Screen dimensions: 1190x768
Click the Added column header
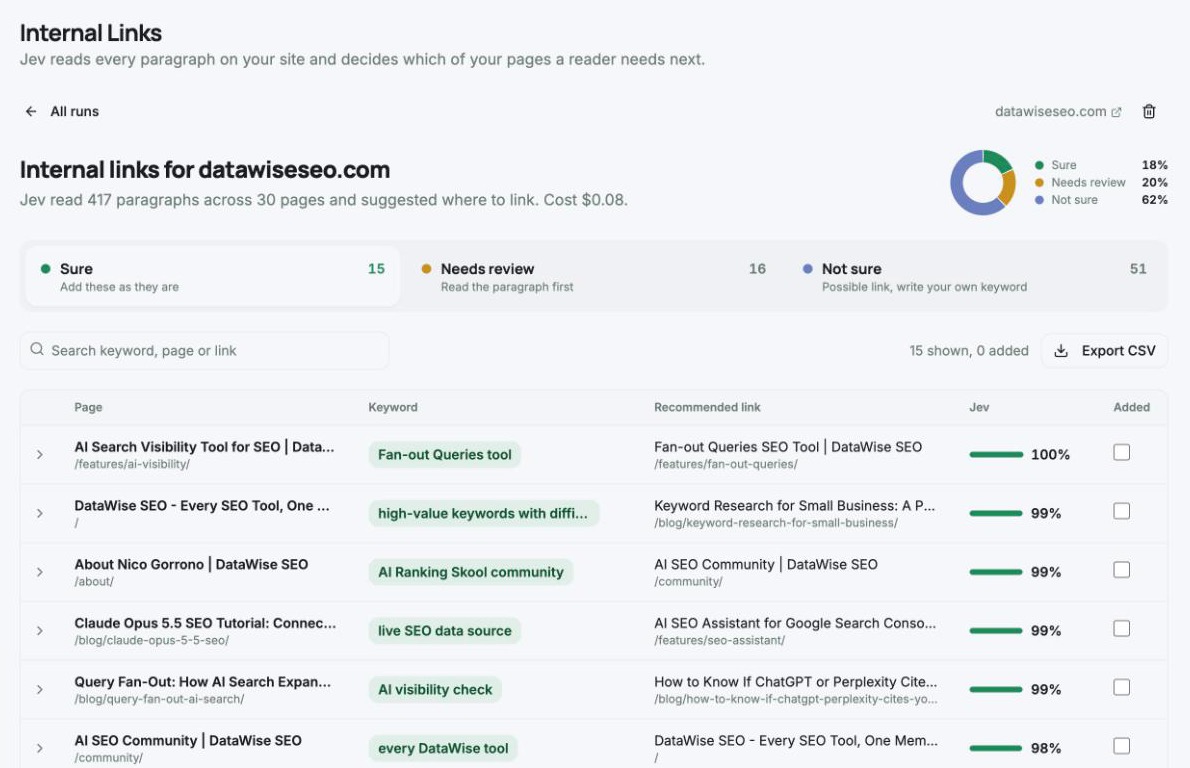pos(1132,407)
